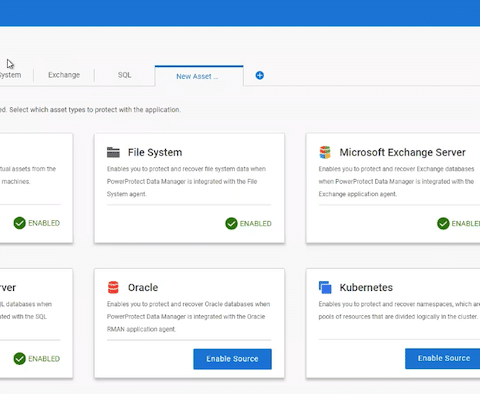Select the Kubernetes card title
480x394 pixels.
point(366,287)
